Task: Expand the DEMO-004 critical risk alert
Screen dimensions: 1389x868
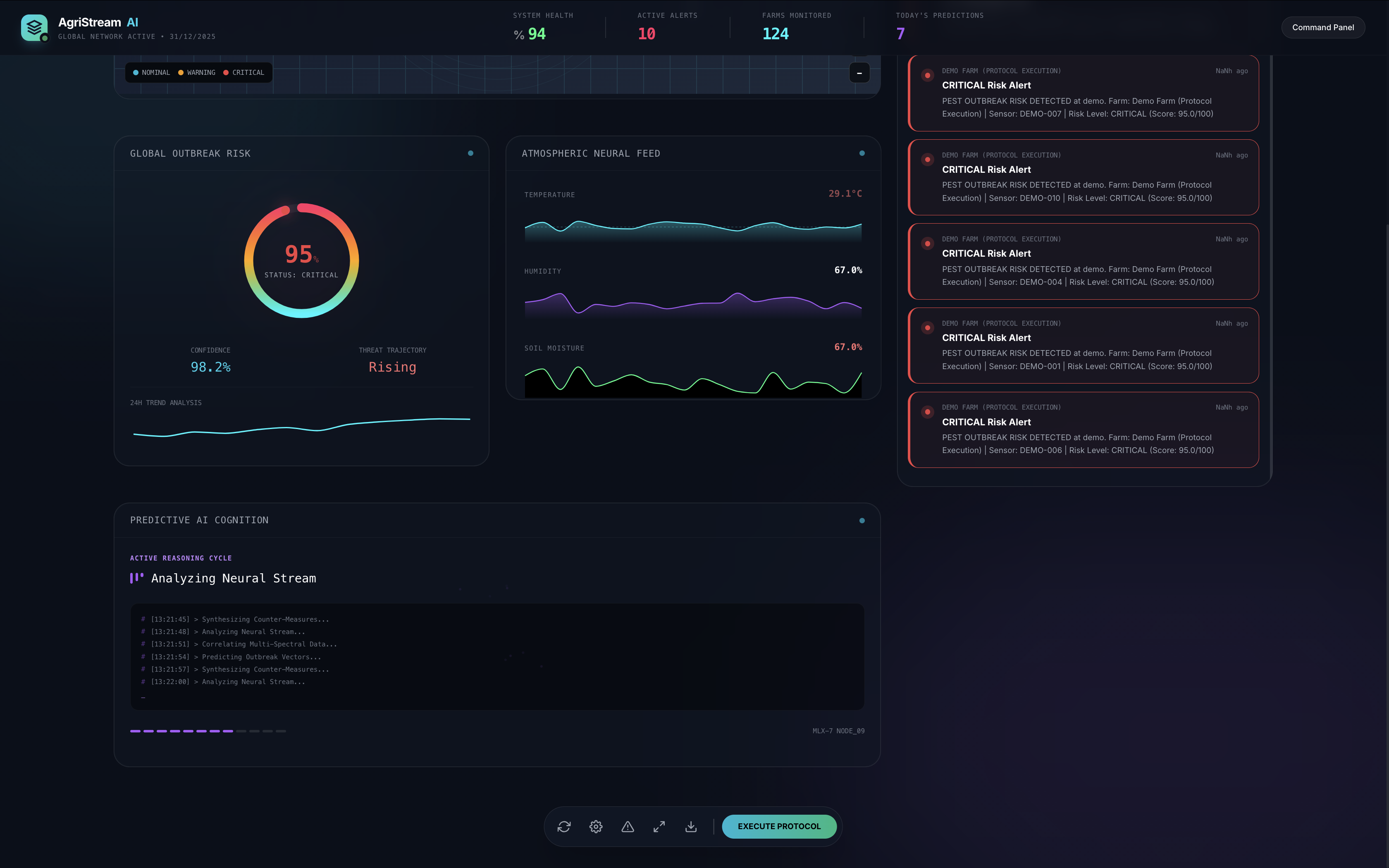Action: [1083, 261]
